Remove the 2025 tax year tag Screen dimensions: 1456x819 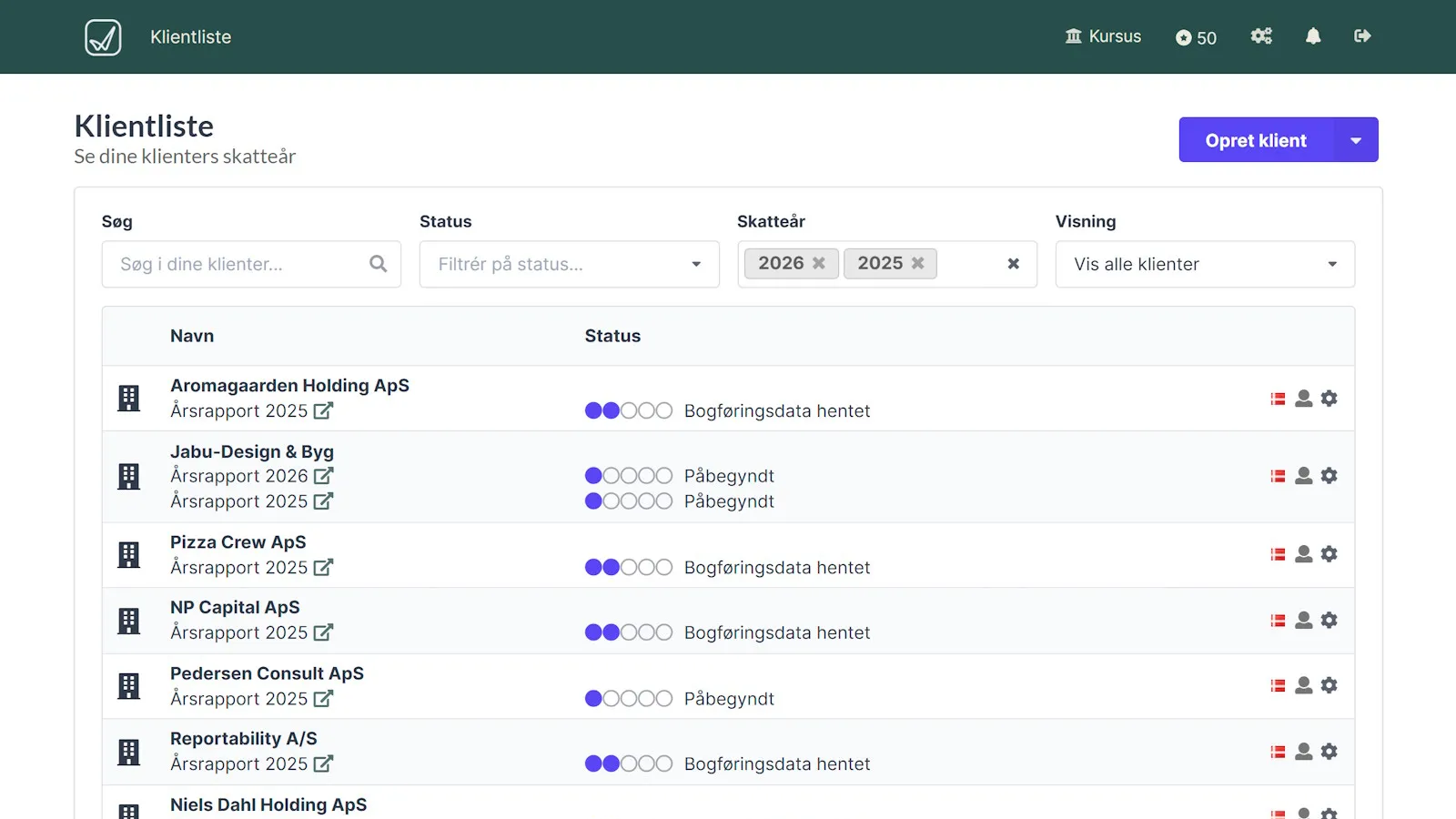coord(918,263)
